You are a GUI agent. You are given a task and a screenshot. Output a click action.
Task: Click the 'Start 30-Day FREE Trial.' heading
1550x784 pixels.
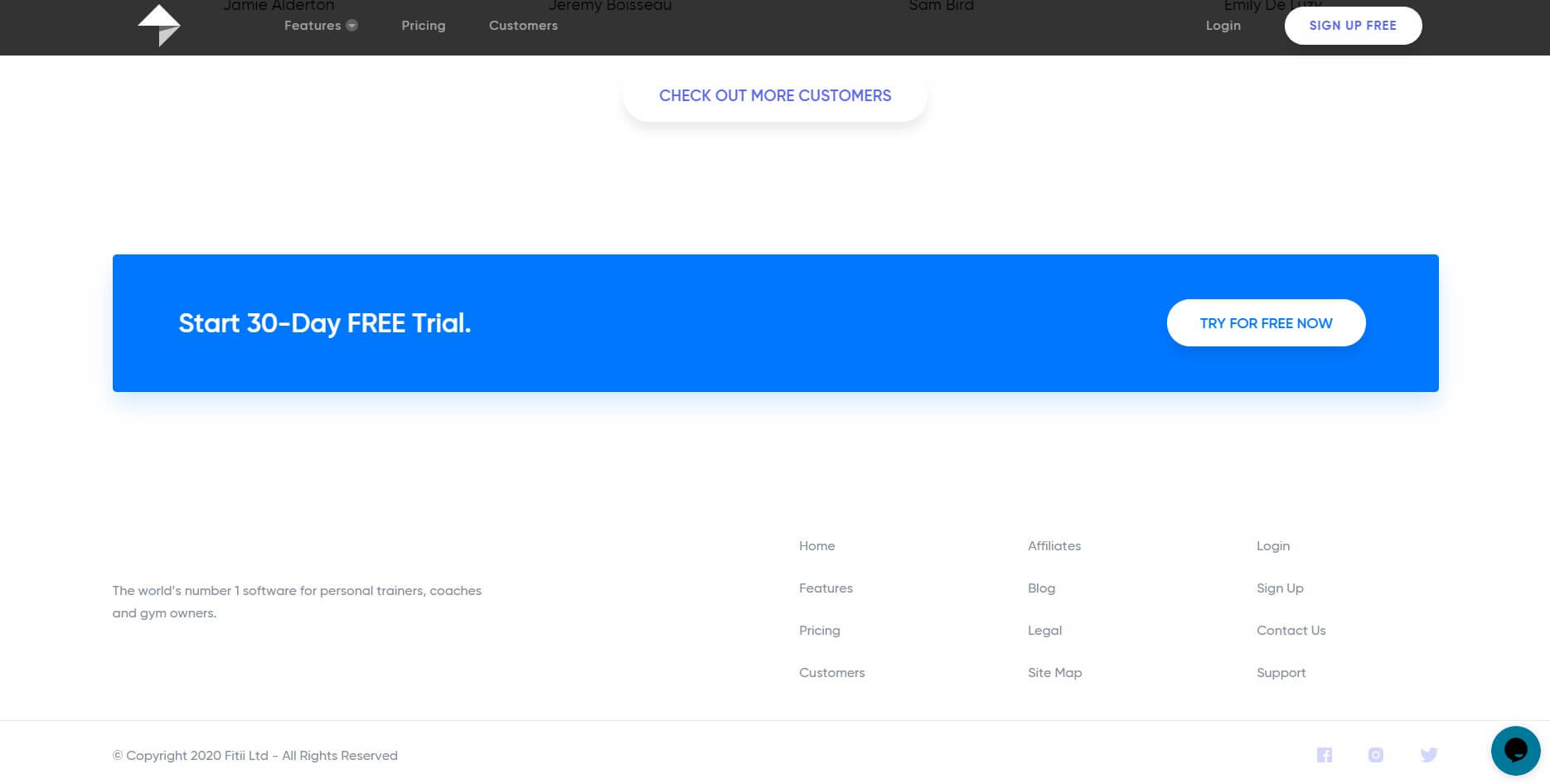coord(325,323)
